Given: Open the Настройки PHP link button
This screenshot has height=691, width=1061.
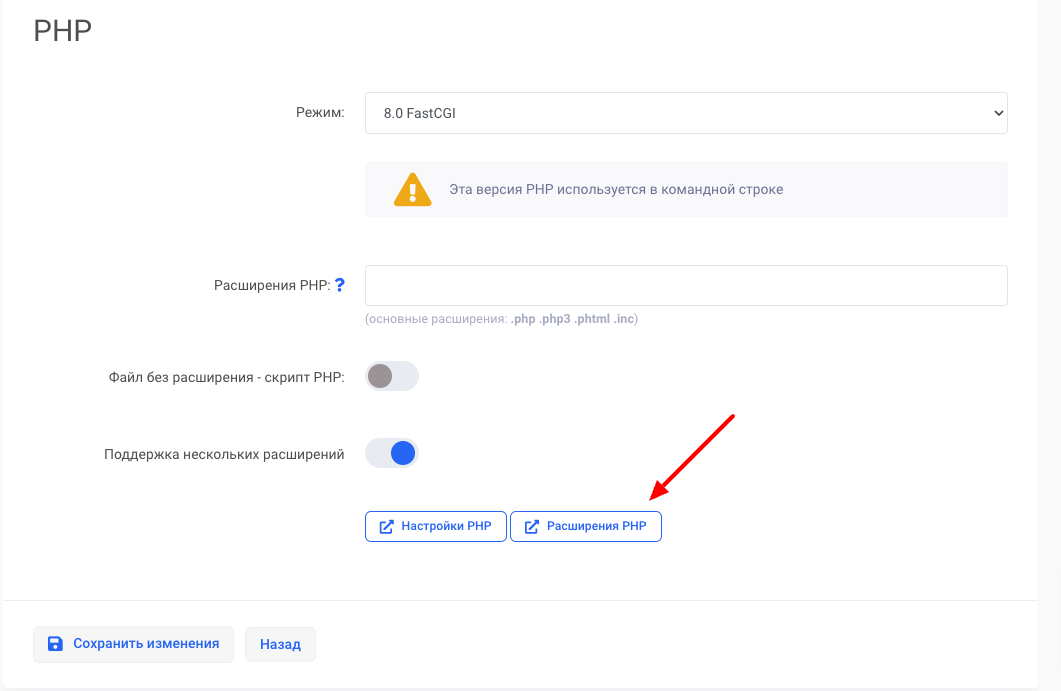Looking at the screenshot, I should (x=436, y=526).
